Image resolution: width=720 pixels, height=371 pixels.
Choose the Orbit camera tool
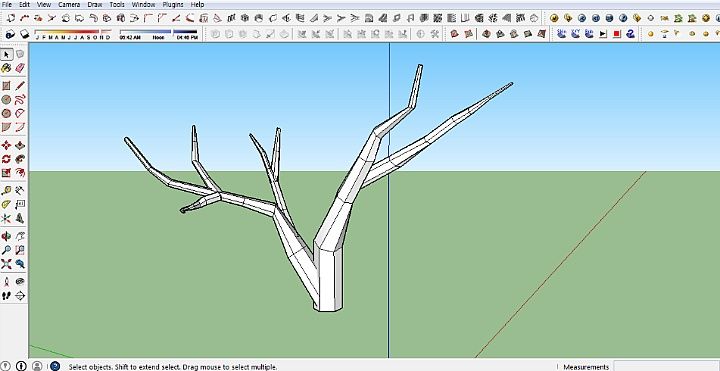pyautogui.click(x=6, y=236)
